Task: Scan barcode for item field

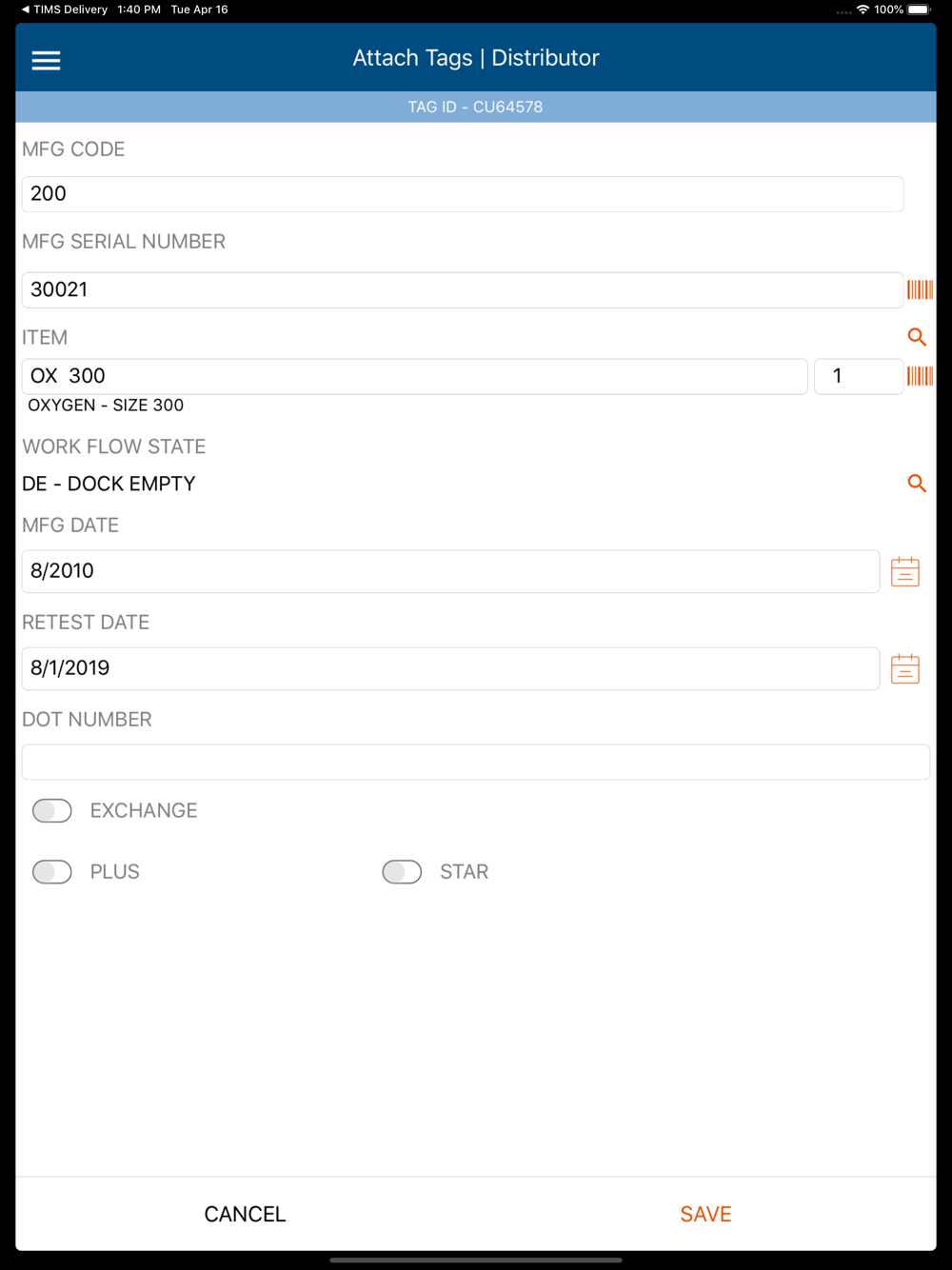Action: pyautogui.click(x=920, y=376)
